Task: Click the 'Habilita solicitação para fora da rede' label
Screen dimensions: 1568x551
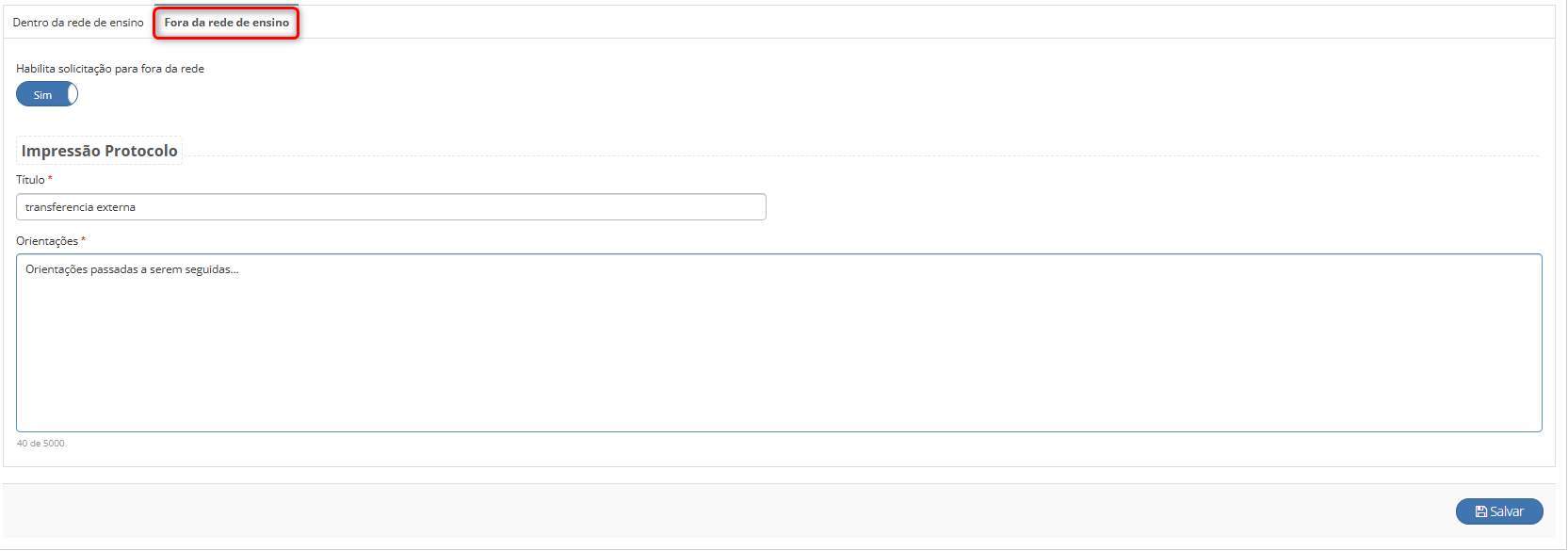Action: pos(110,69)
